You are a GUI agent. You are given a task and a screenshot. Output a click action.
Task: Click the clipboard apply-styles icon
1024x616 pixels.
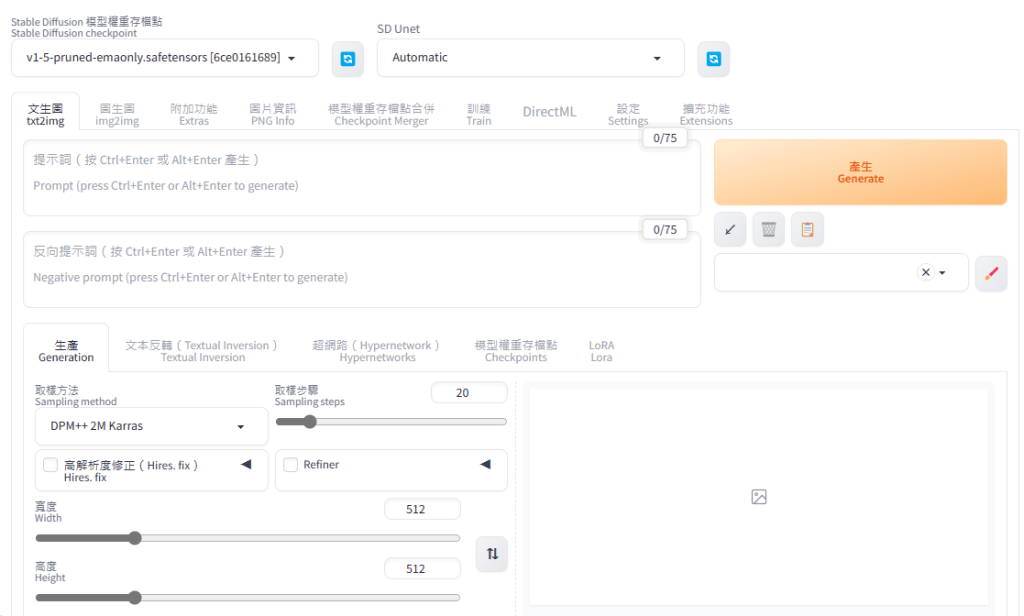coord(807,230)
